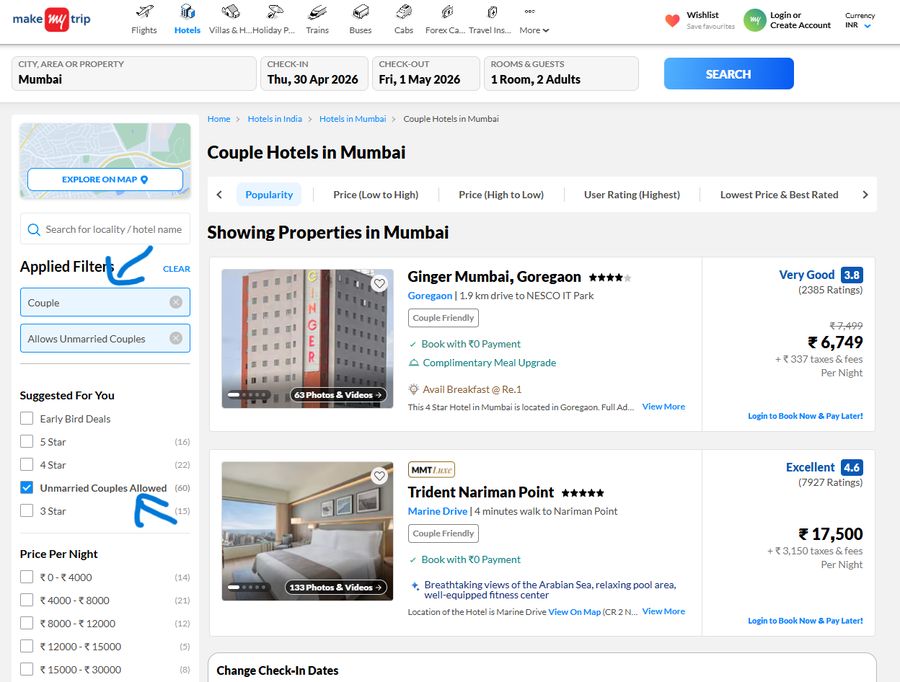Open Ginger Mumbai hotel photo thumbnail

pos(307,339)
